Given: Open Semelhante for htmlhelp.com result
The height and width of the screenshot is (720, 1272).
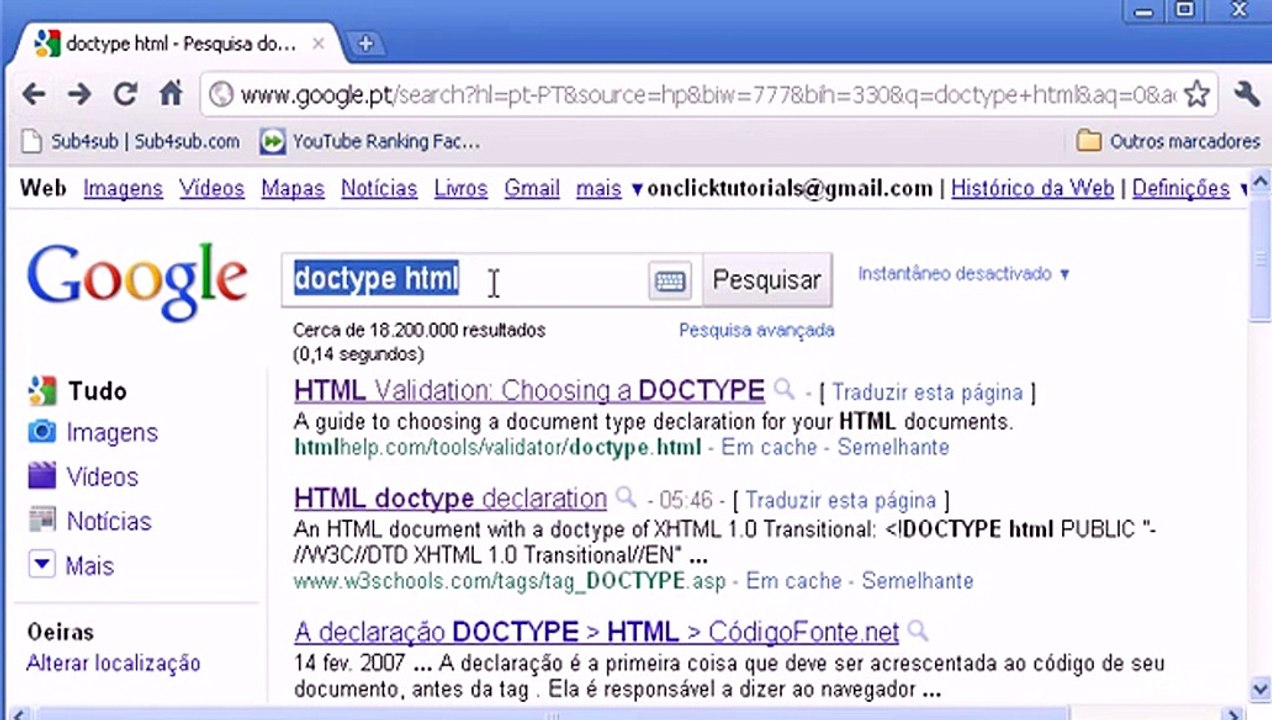Looking at the screenshot, I should pos(893,447).
